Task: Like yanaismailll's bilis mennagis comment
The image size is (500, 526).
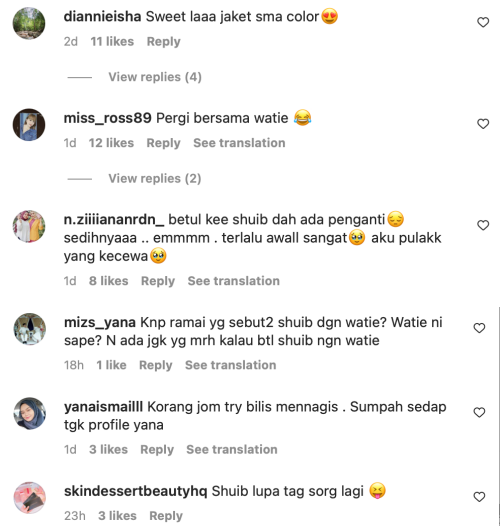Action: pyautogui.click(x=479, y=412)
